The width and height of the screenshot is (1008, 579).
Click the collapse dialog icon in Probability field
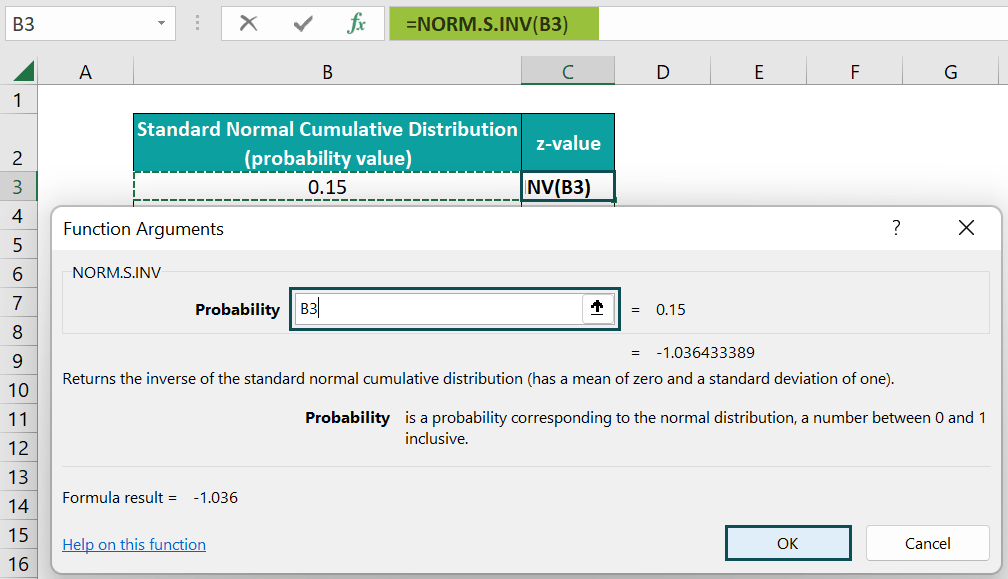(597, 308)
